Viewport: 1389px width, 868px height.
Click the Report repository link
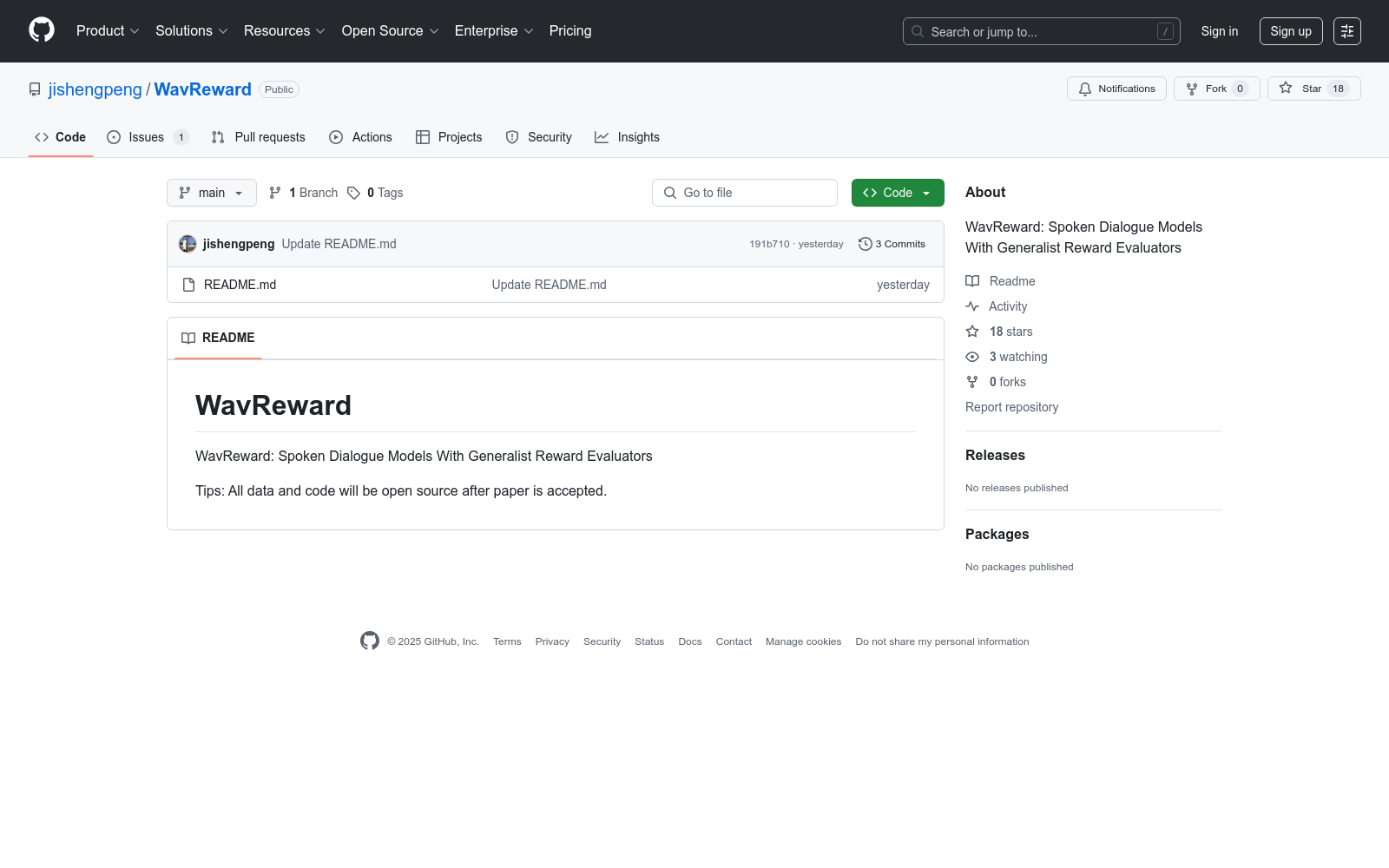[x=1011, y=407]
